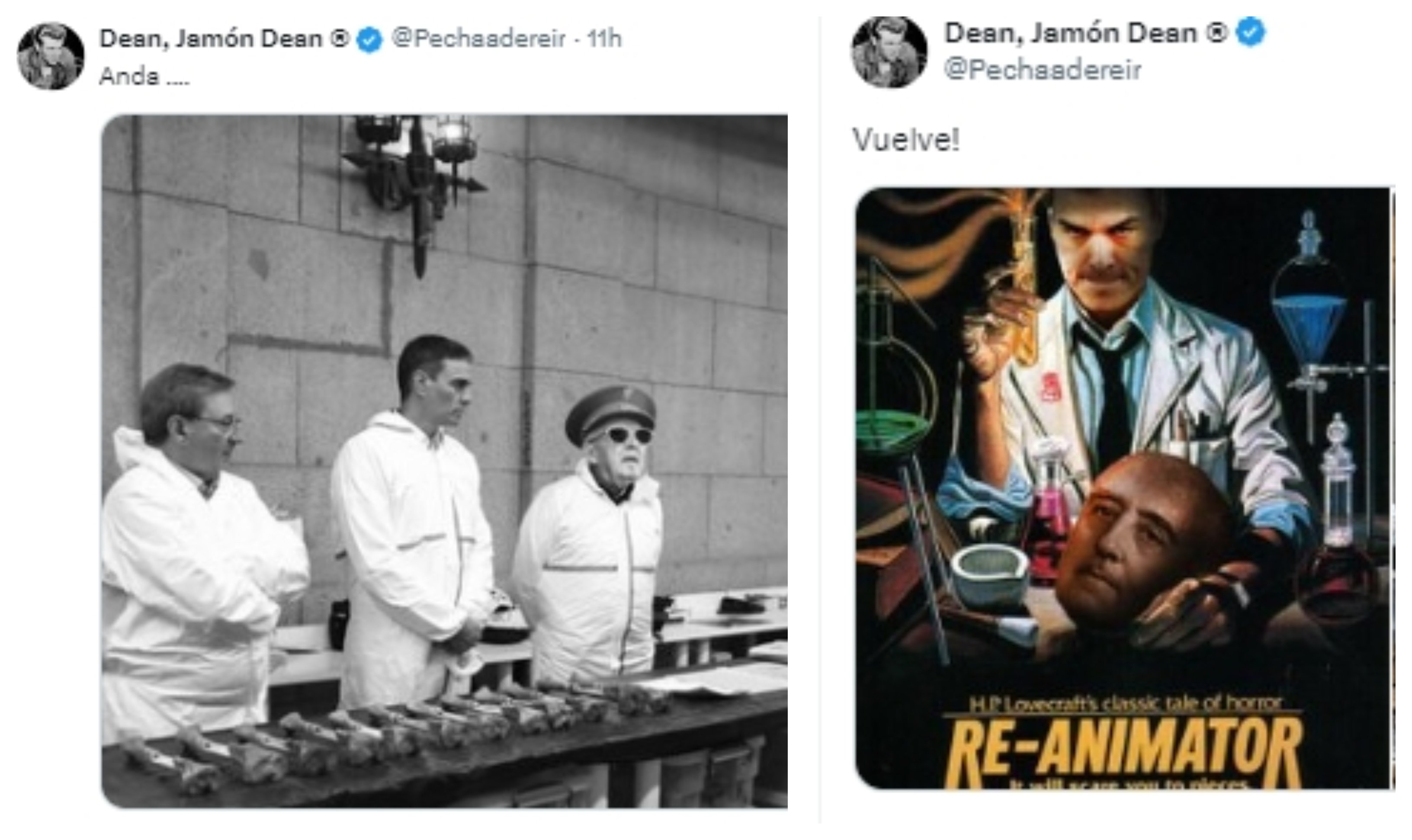The image size is (1412, 840).
Task: Open the left tweet's display name "Dean, Jamón Dean"
Action: tap(211, 38)
